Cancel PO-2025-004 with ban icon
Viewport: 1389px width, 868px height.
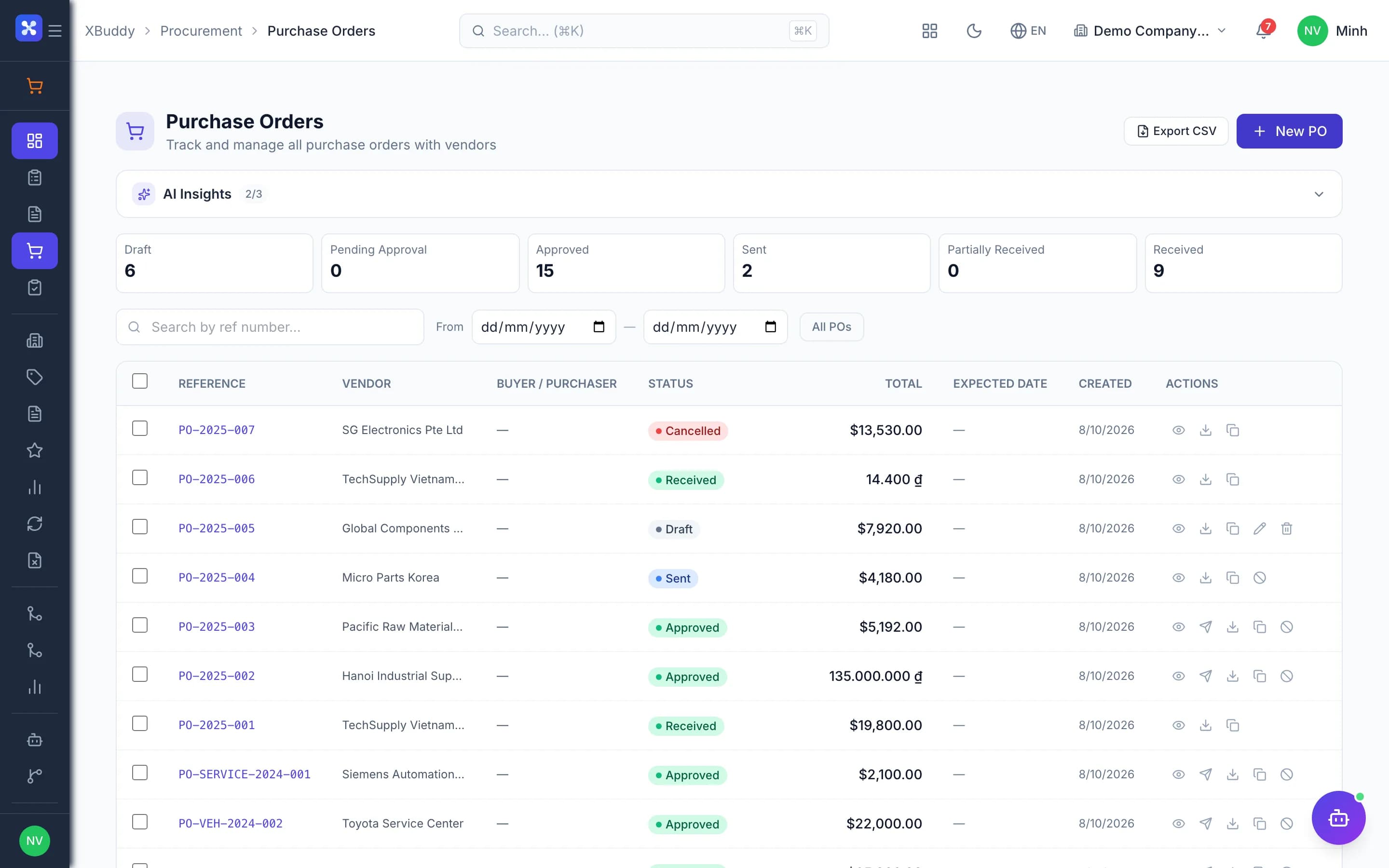1259,578
